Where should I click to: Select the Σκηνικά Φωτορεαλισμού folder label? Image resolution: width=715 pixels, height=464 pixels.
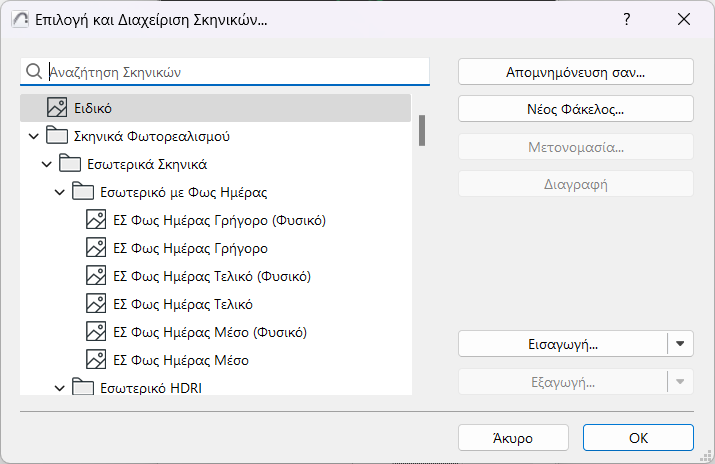tap(152, 136)
